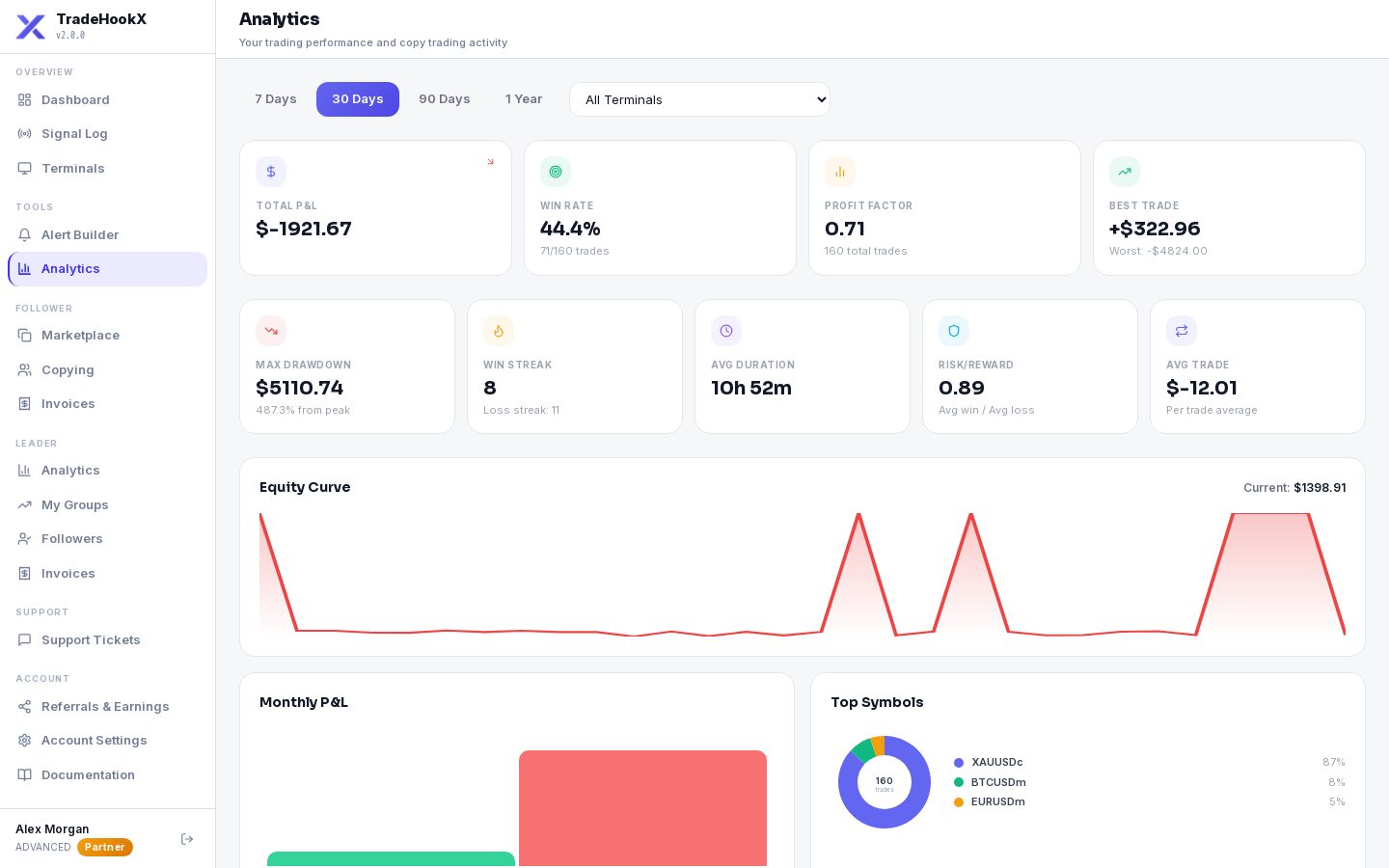The height and width of the screenshot is (868, 1389).
Task: Click the Support Tickets chat icon
Action: tap(25, 640)
